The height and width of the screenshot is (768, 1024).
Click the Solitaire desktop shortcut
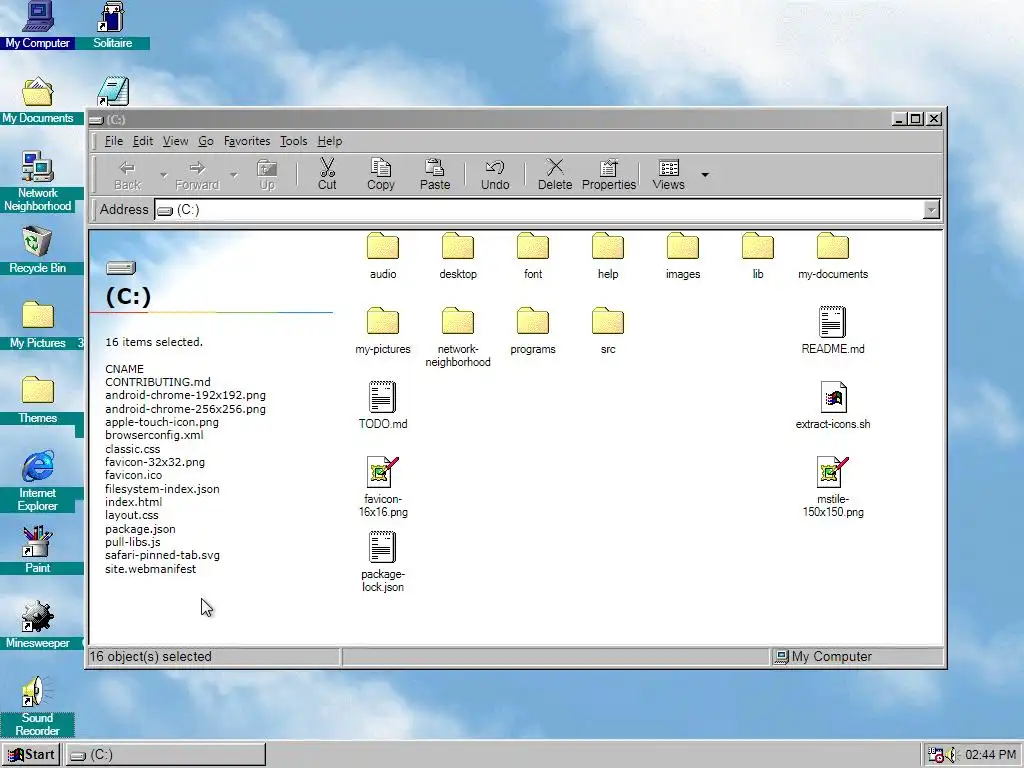coord(112,25)
